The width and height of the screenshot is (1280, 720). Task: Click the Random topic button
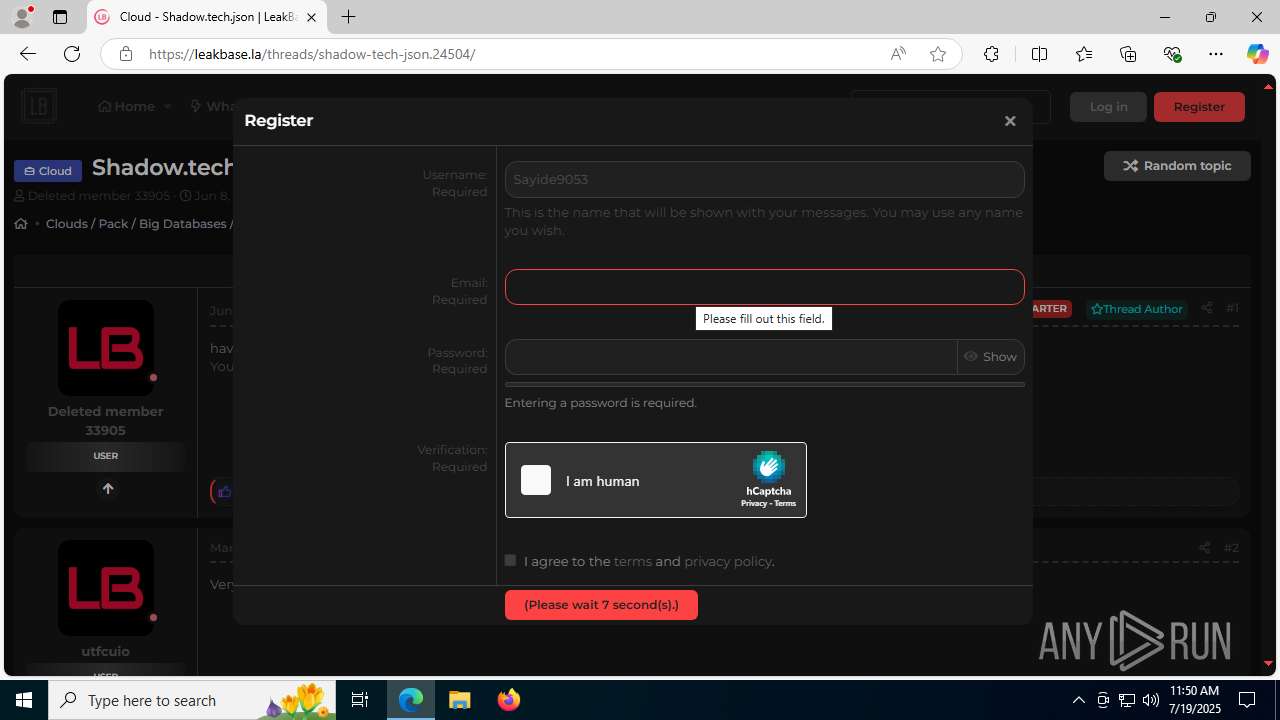(1177, 166)
